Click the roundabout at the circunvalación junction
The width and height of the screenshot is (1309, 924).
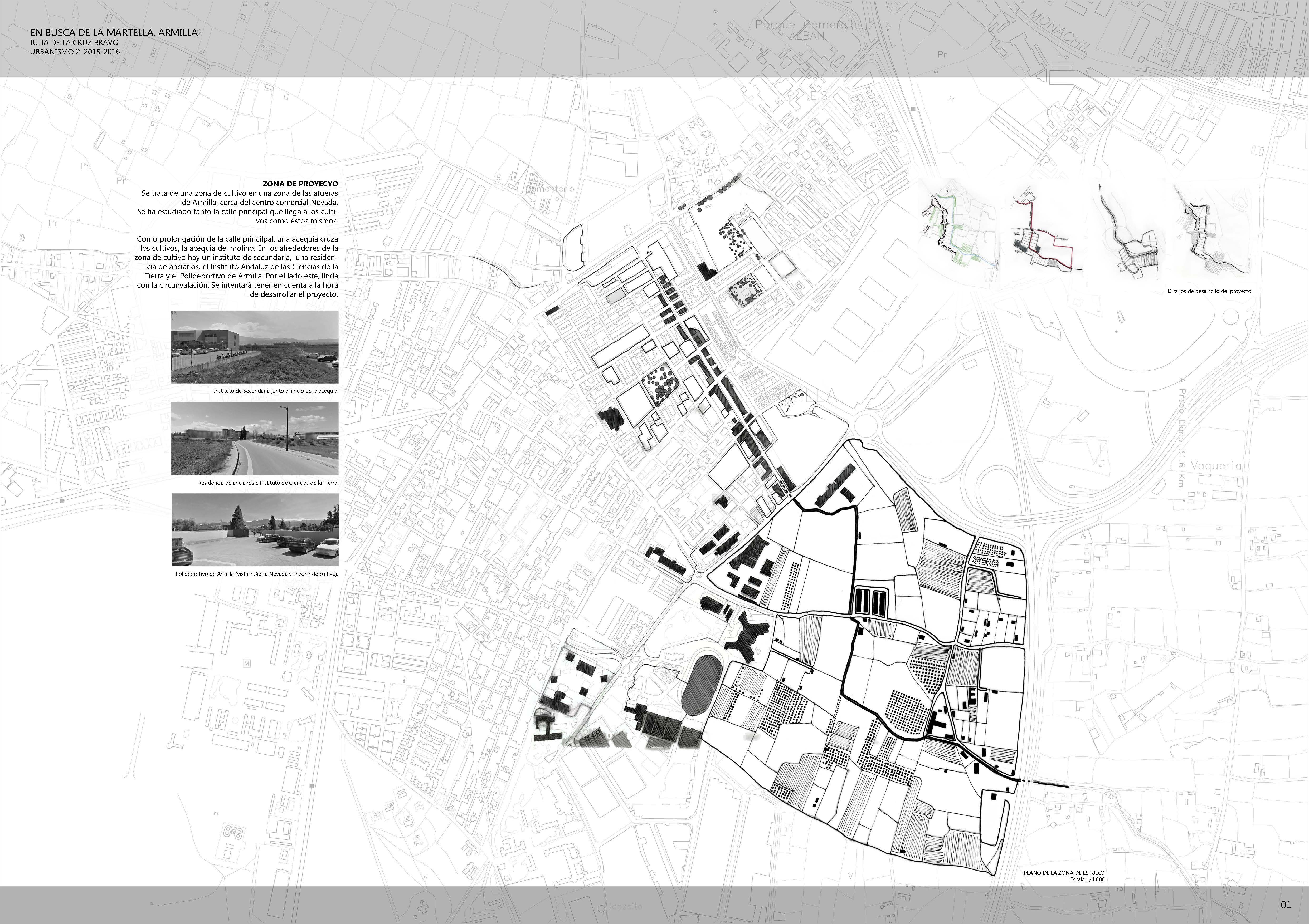[867, 426]
